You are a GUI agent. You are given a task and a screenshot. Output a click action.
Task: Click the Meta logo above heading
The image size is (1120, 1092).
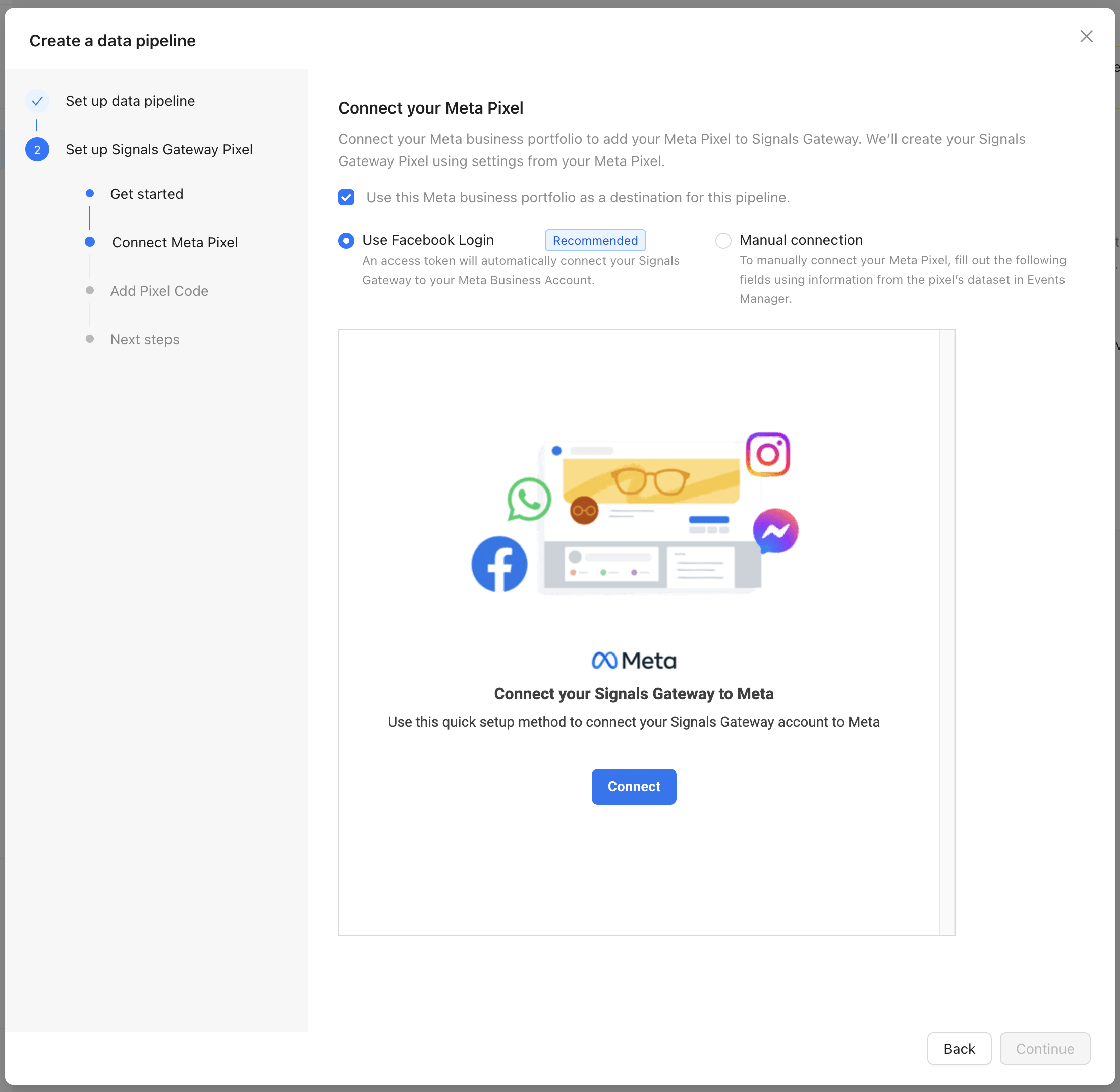click(634, 661)
